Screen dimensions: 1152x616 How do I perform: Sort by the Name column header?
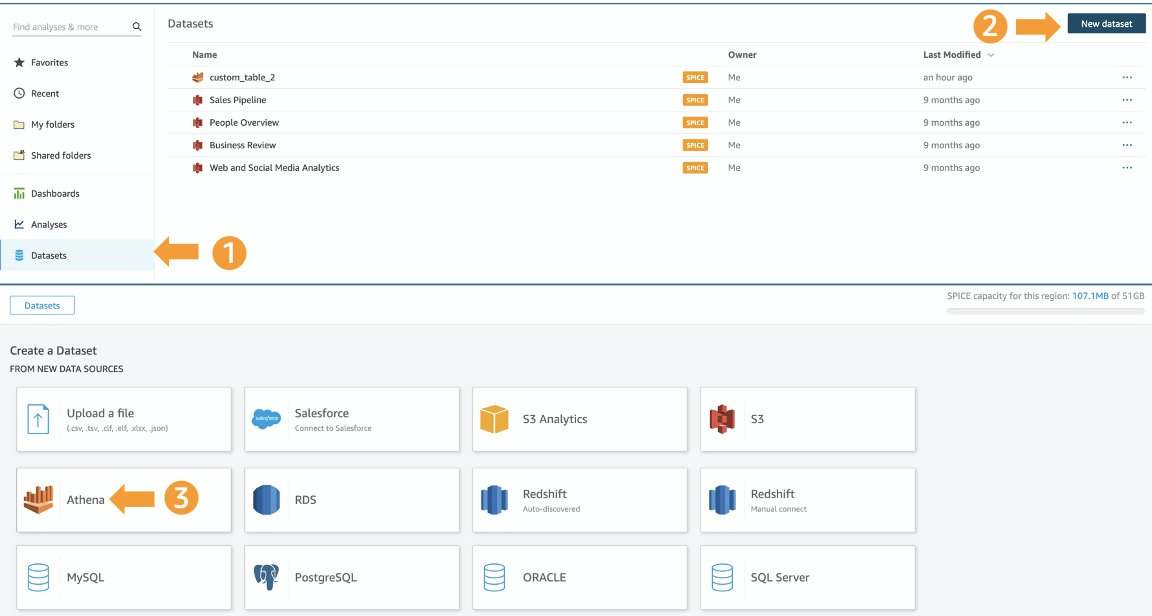204,55
